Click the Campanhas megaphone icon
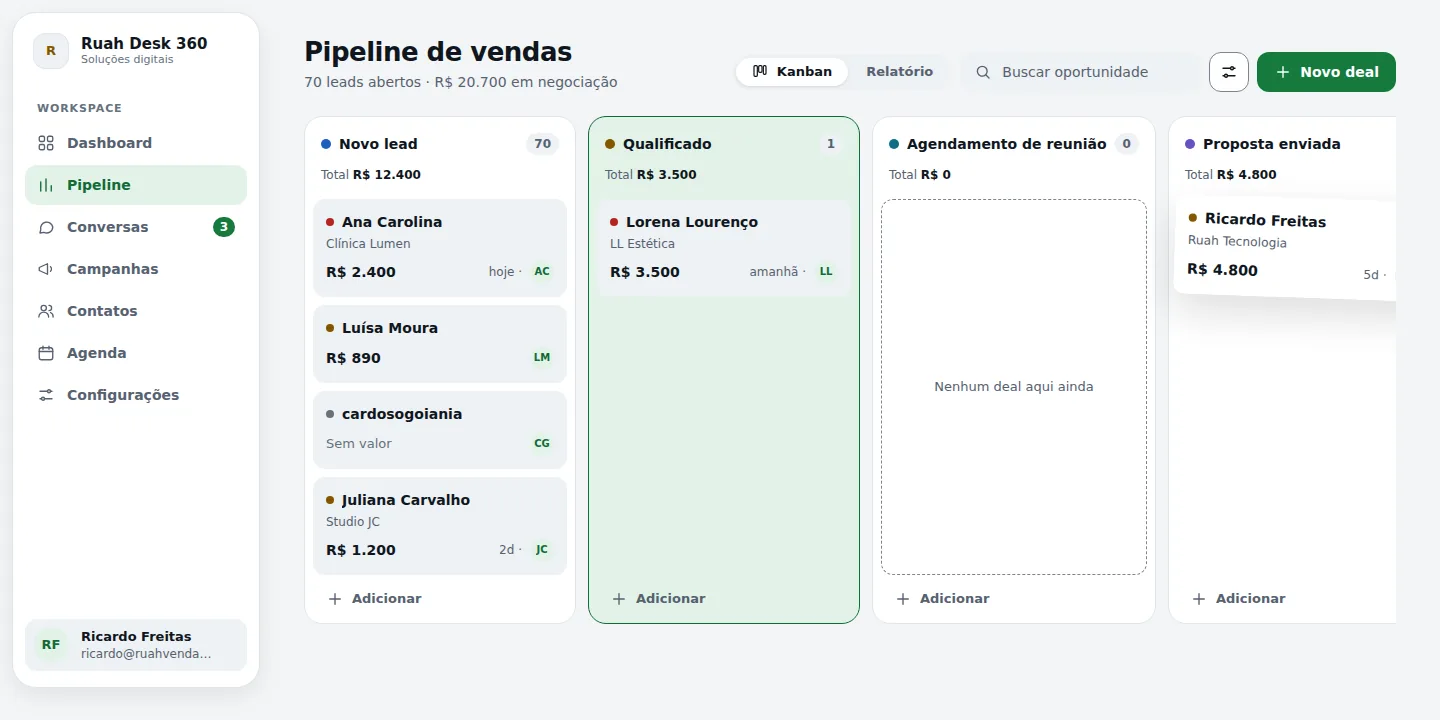 pos(46,269)
